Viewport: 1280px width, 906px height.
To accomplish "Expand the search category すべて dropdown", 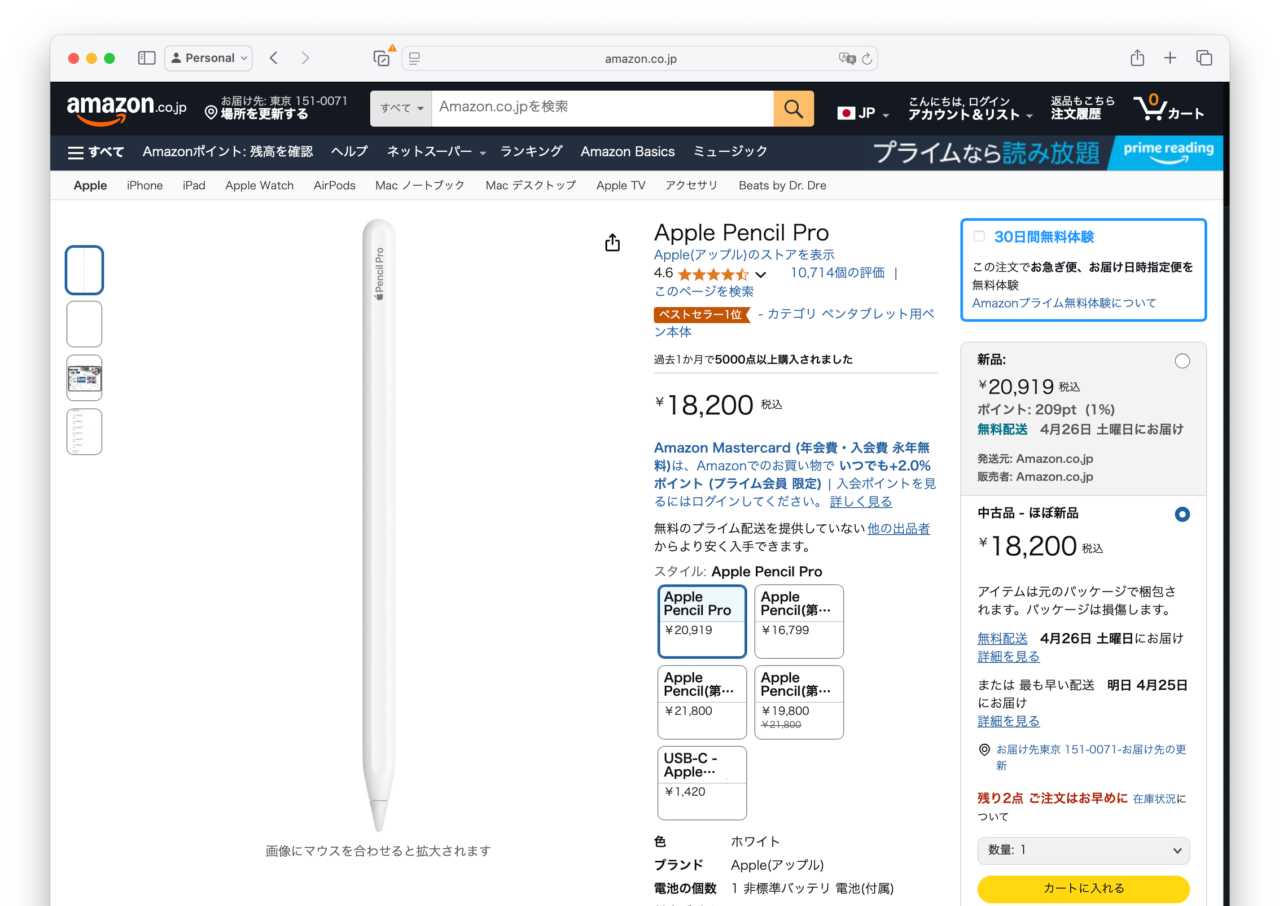I will pyautogui.click(x=401, y=108).
